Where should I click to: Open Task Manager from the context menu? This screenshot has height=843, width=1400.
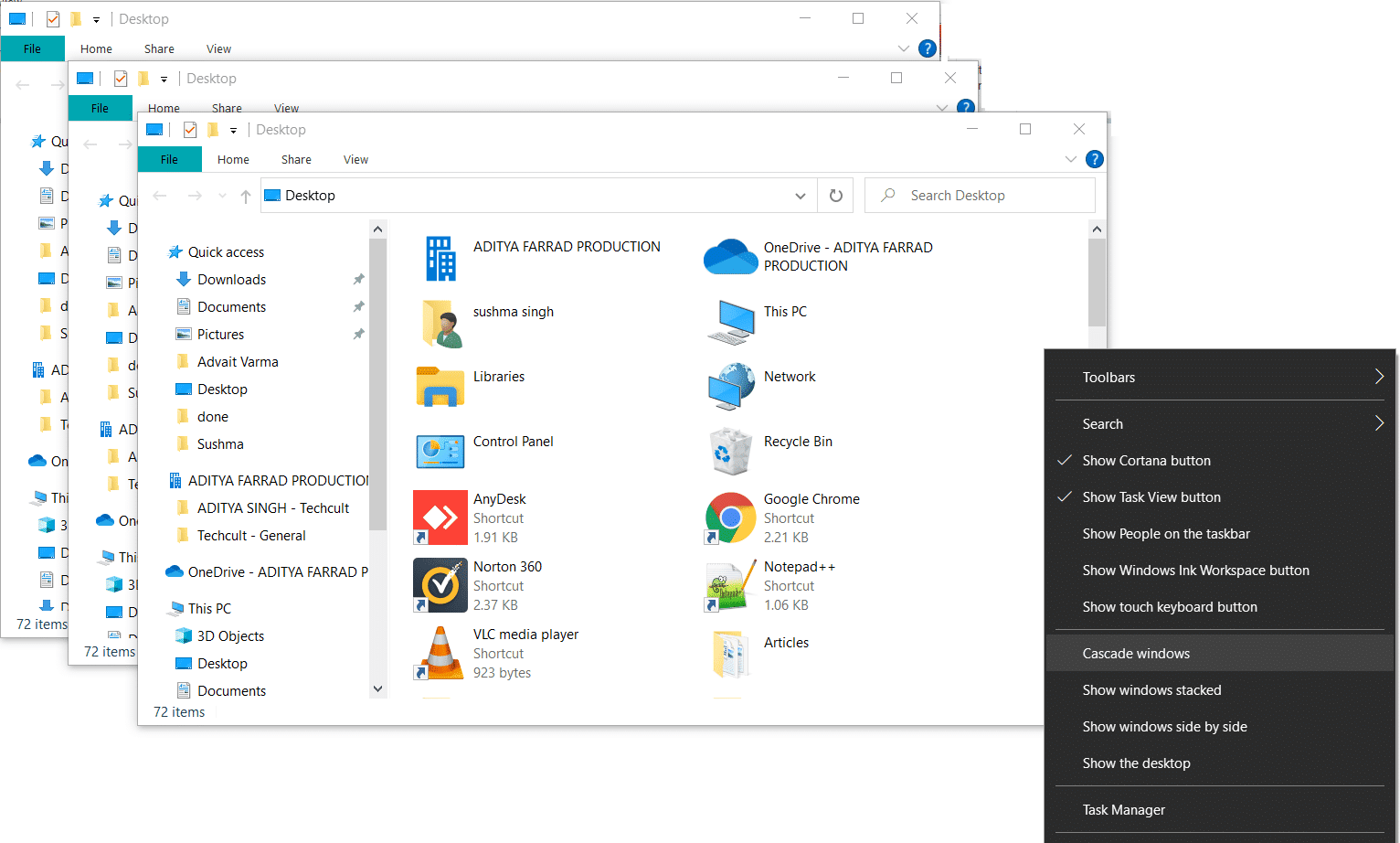(x=1123, y=810)
